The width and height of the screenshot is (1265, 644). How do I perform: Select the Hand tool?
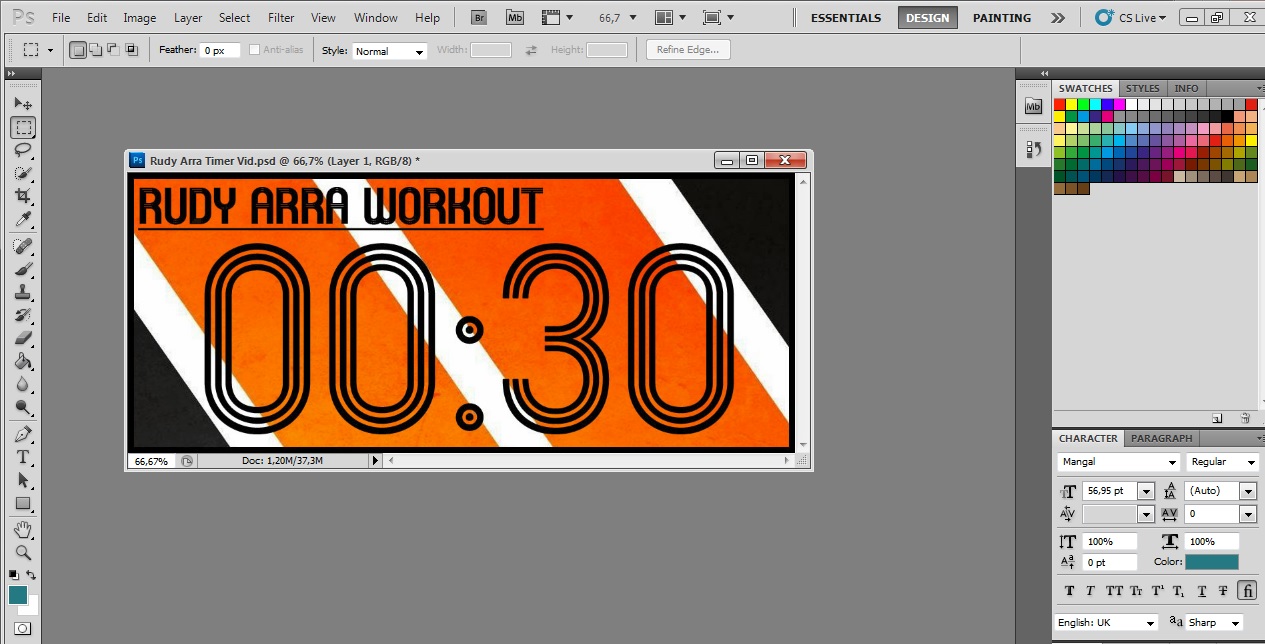click(23, 529)
